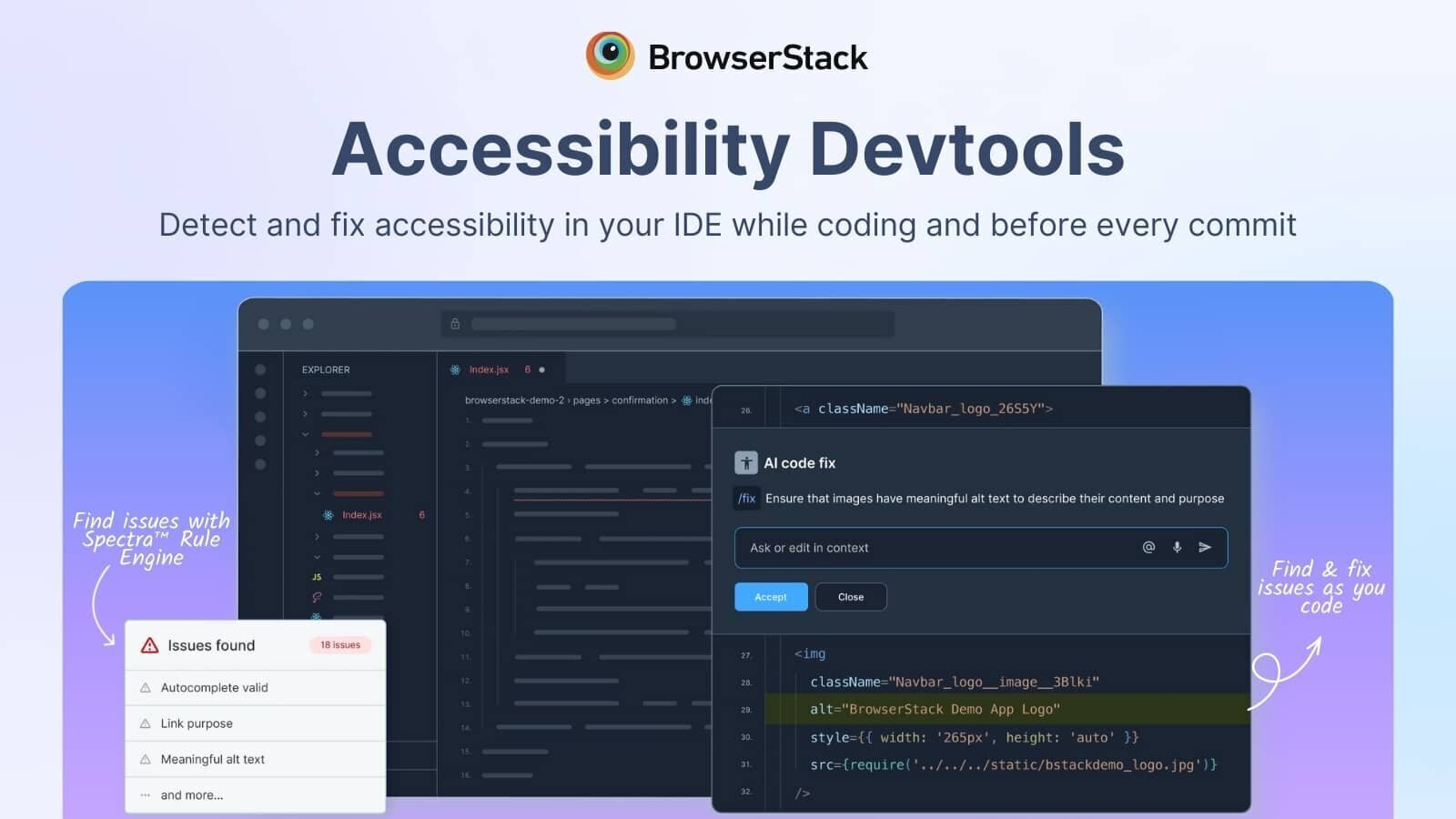Click the top icon in the activity bar
The height and width of the screenshot is (819, 1456).
tap(261, 370)
